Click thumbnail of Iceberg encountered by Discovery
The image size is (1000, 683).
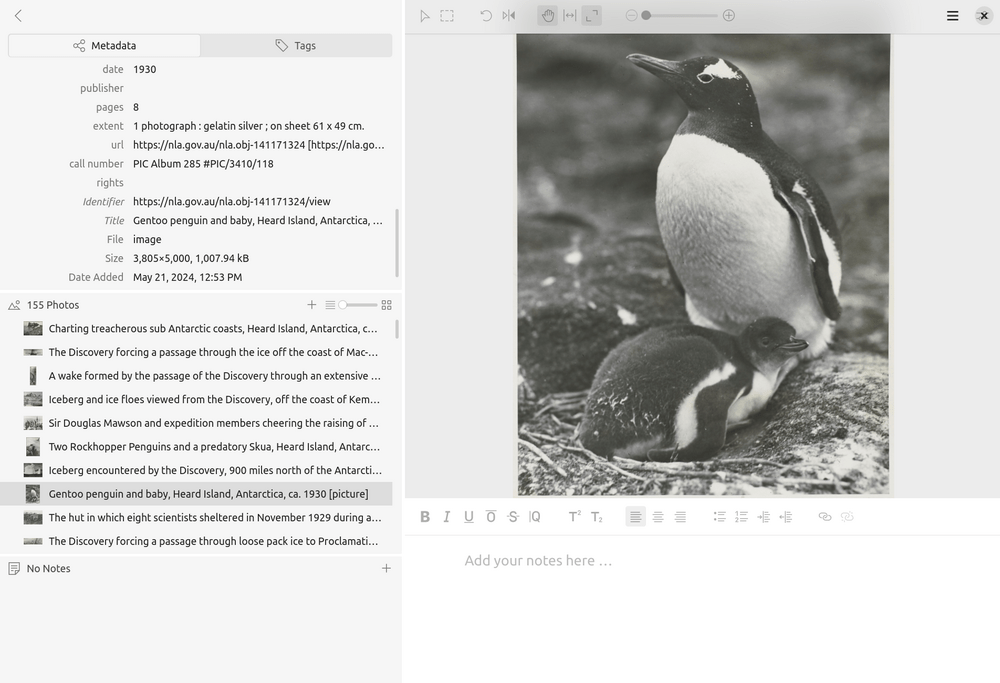pyautogui.click(x=33, y=470)
